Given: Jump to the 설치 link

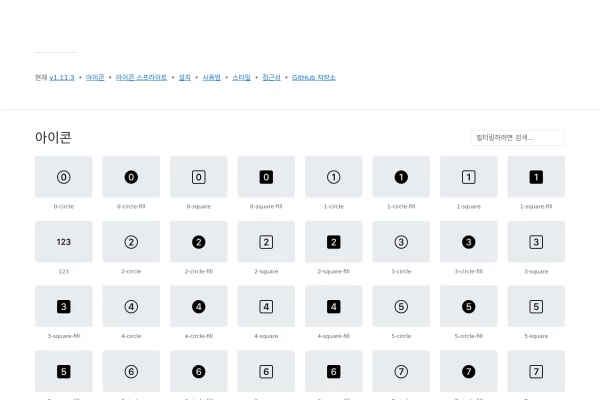Looking at the screenshot, I should [184, 77].
